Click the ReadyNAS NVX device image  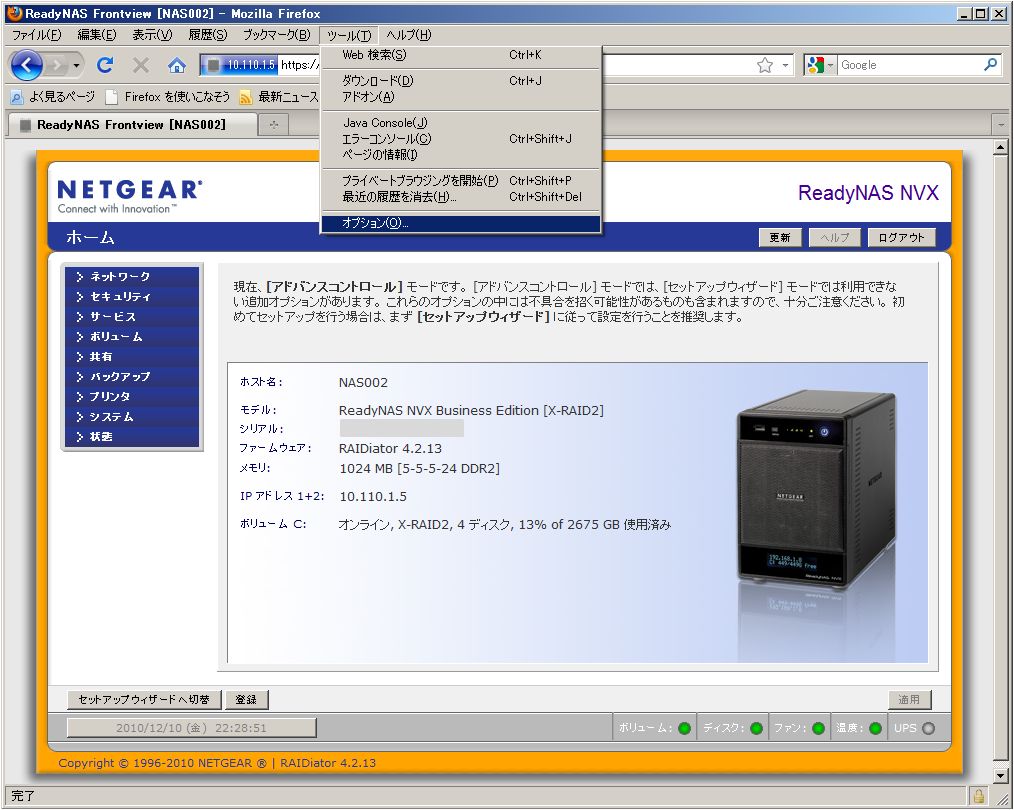click(817, 490)
